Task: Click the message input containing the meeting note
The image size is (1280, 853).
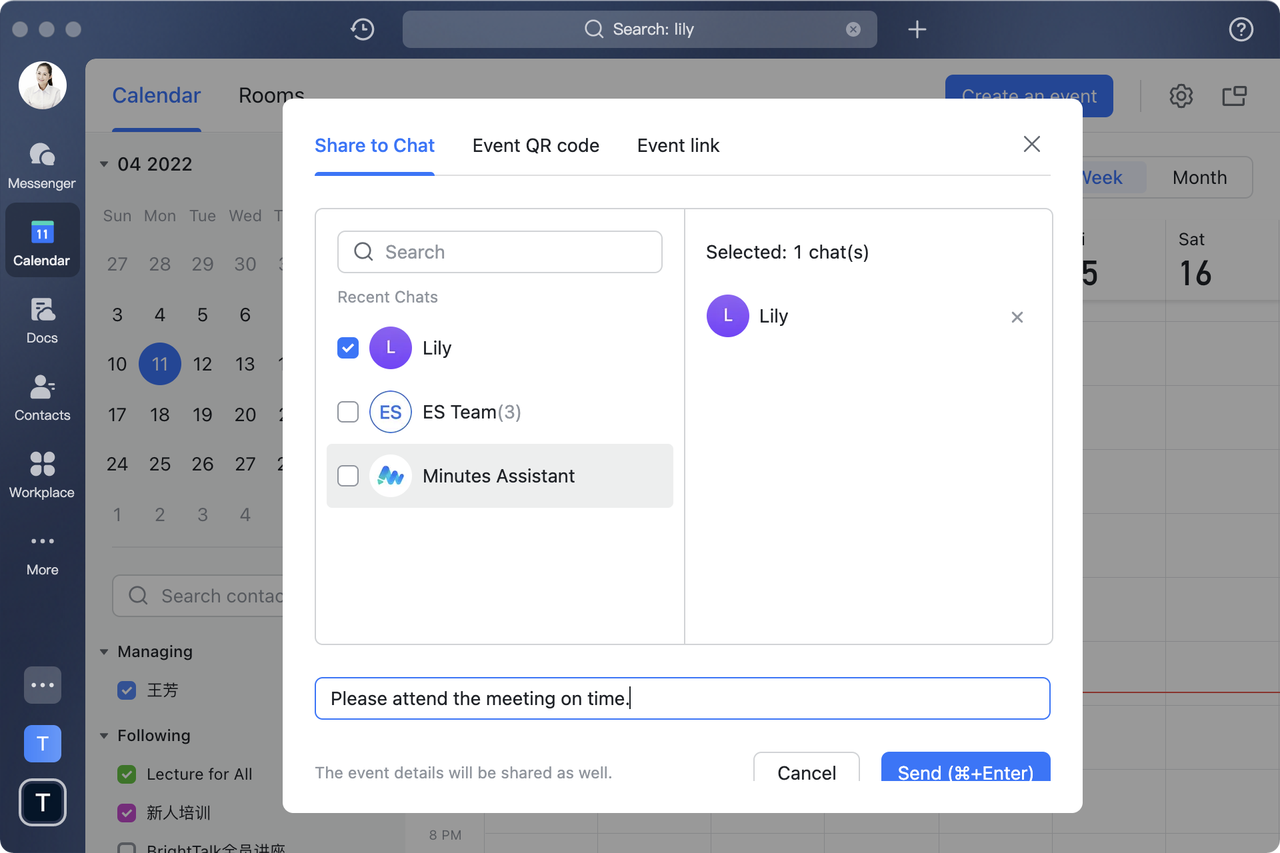Action: coord(683,698)
